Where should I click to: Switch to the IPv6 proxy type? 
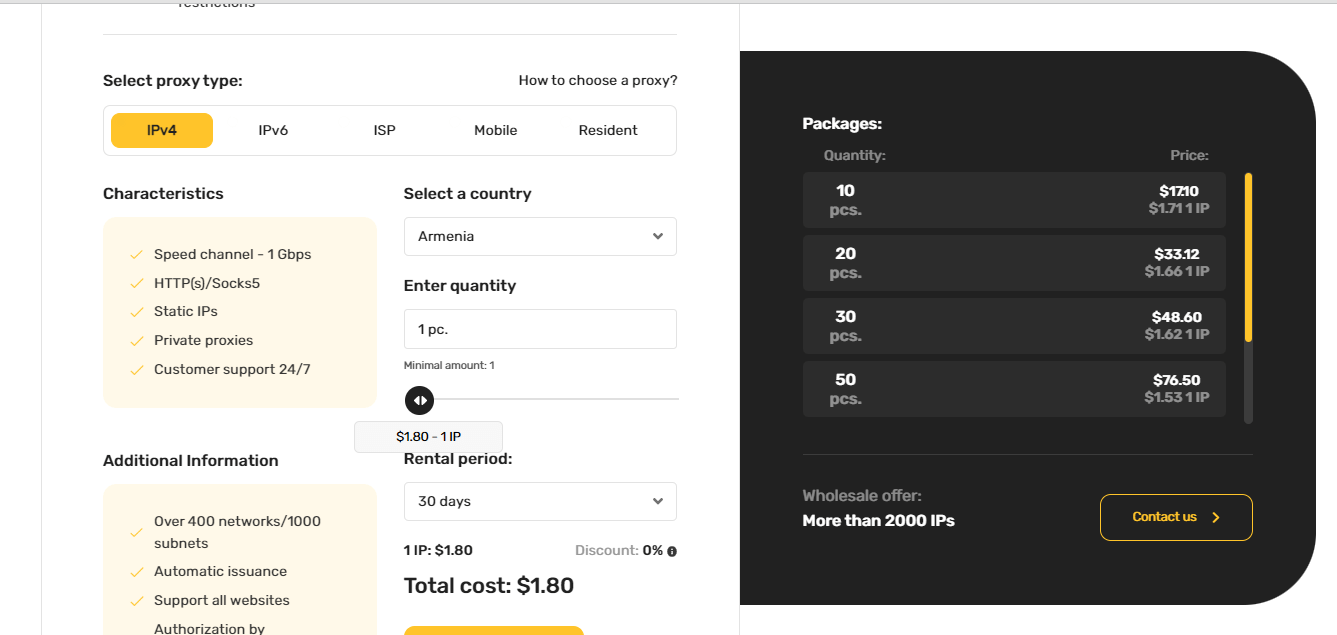click(273, 130)
